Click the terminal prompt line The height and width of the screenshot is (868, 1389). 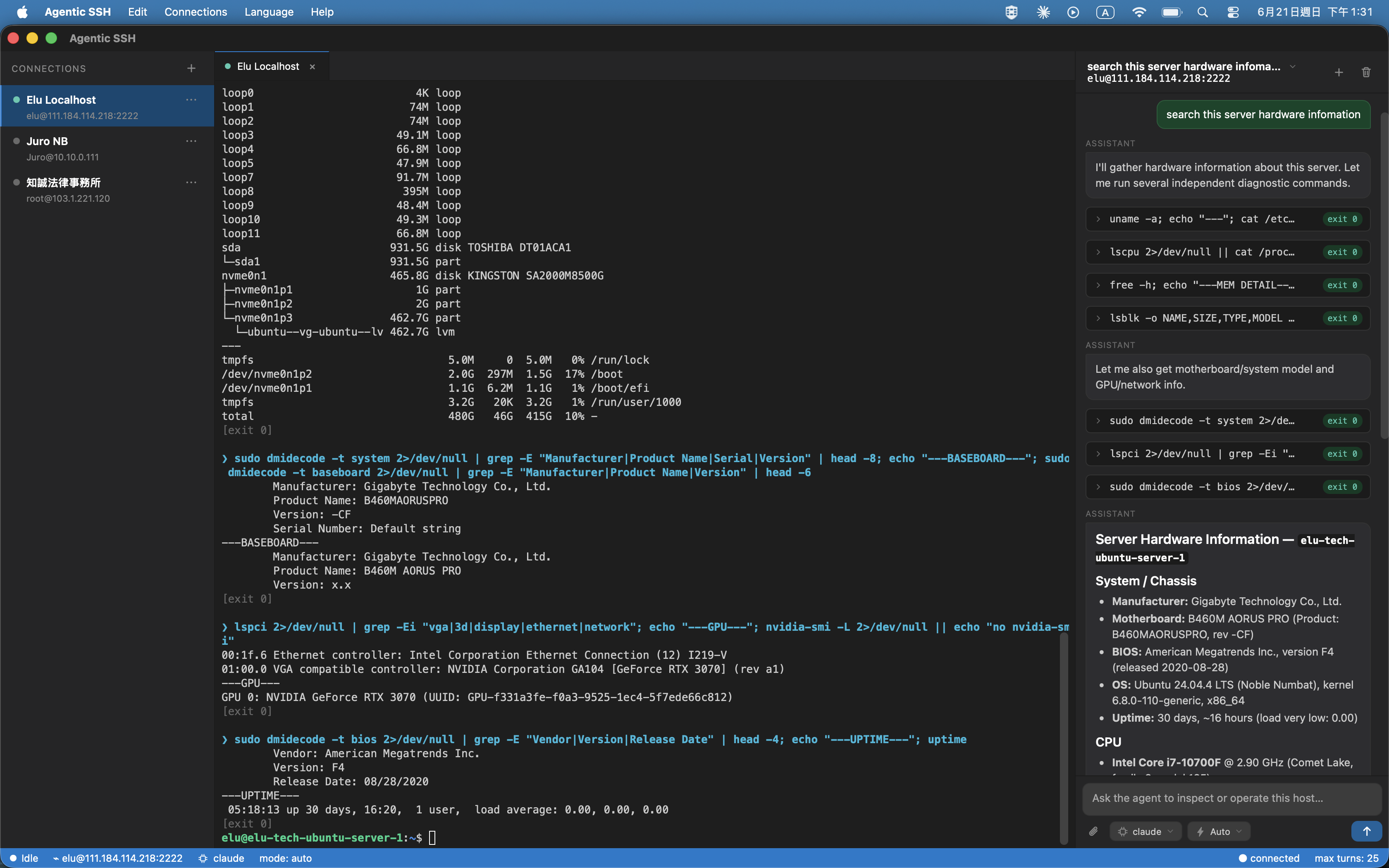tap(329, 837)
